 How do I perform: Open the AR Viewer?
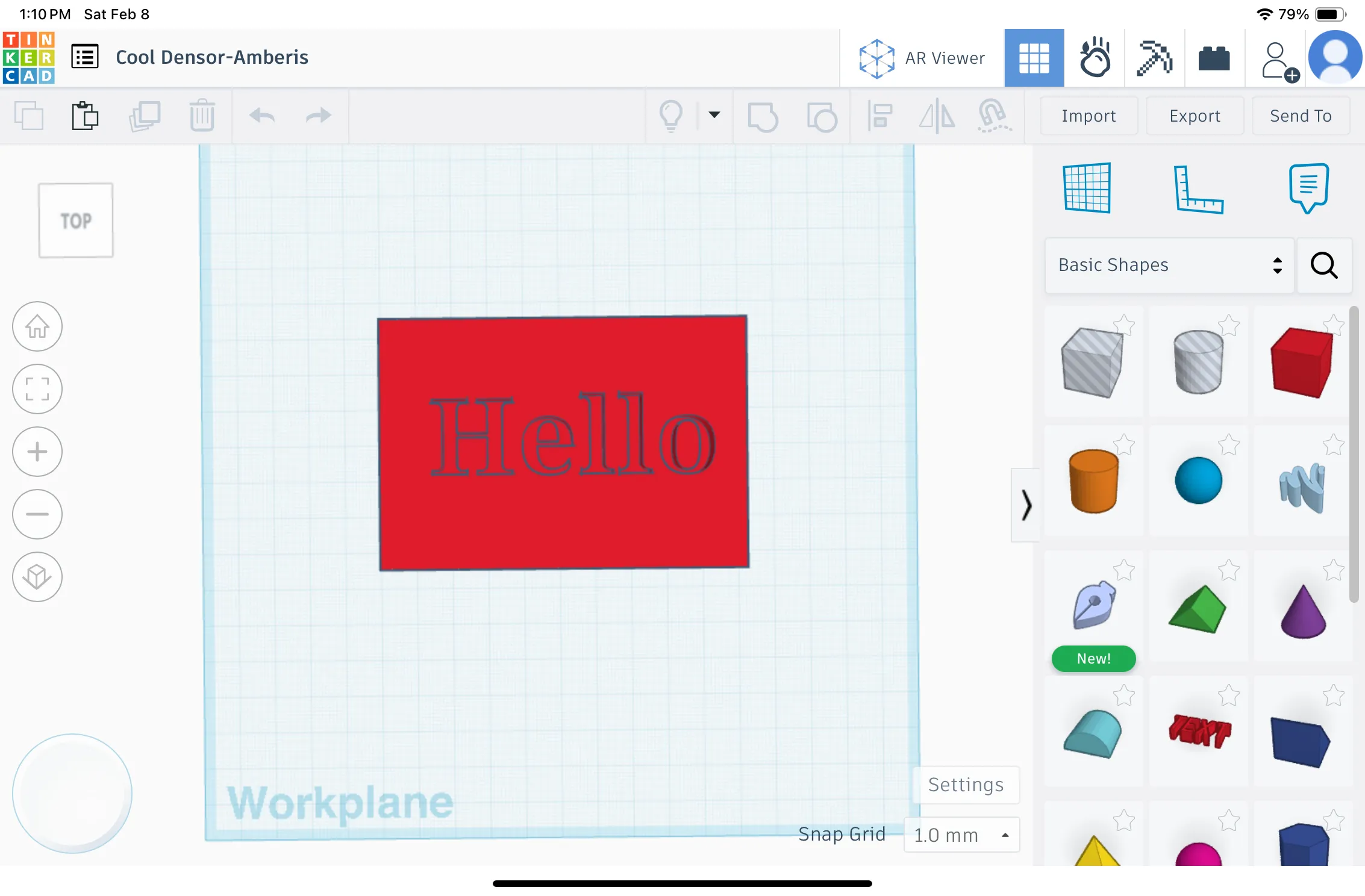coord(922,58)
